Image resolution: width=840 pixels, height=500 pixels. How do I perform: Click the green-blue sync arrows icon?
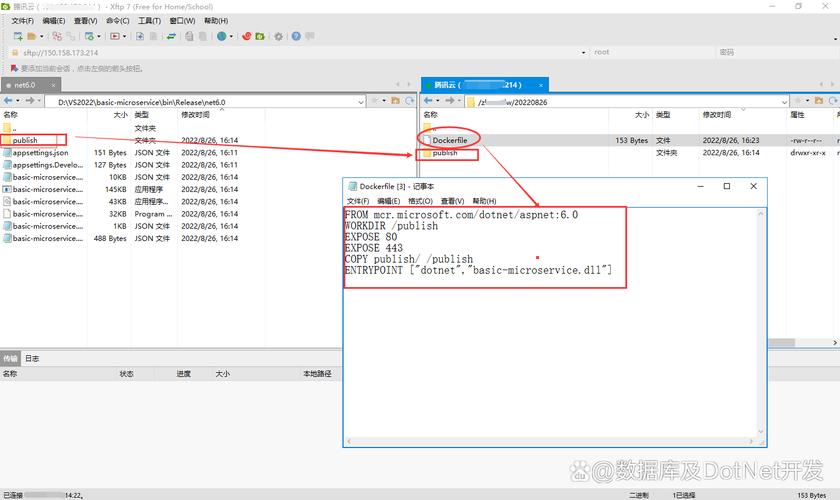click(171, 36)
